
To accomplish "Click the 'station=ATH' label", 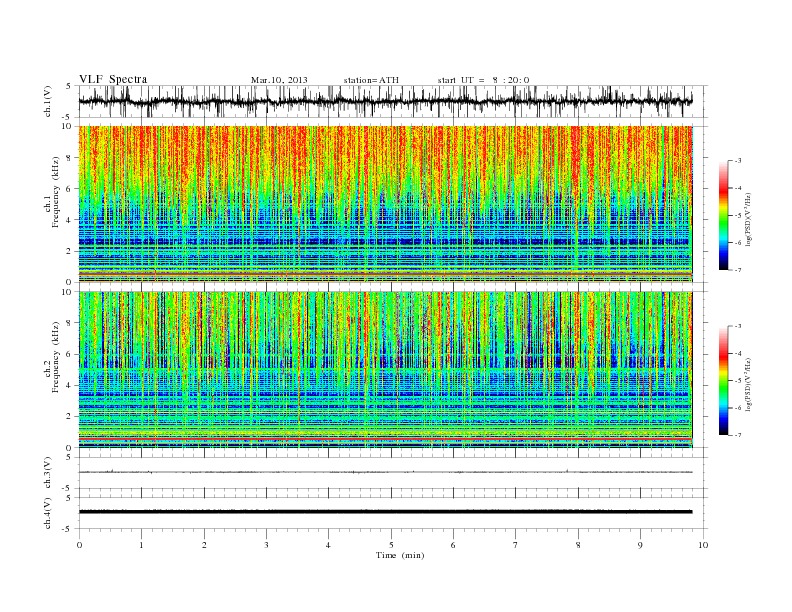I will pos(371,80).
